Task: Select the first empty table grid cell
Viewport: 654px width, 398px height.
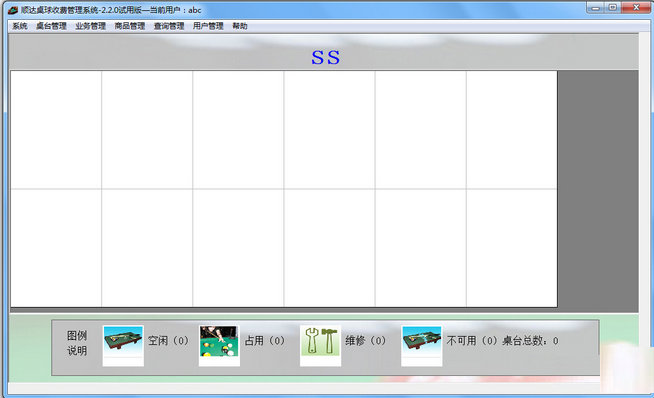Action: tap(56, 130)
